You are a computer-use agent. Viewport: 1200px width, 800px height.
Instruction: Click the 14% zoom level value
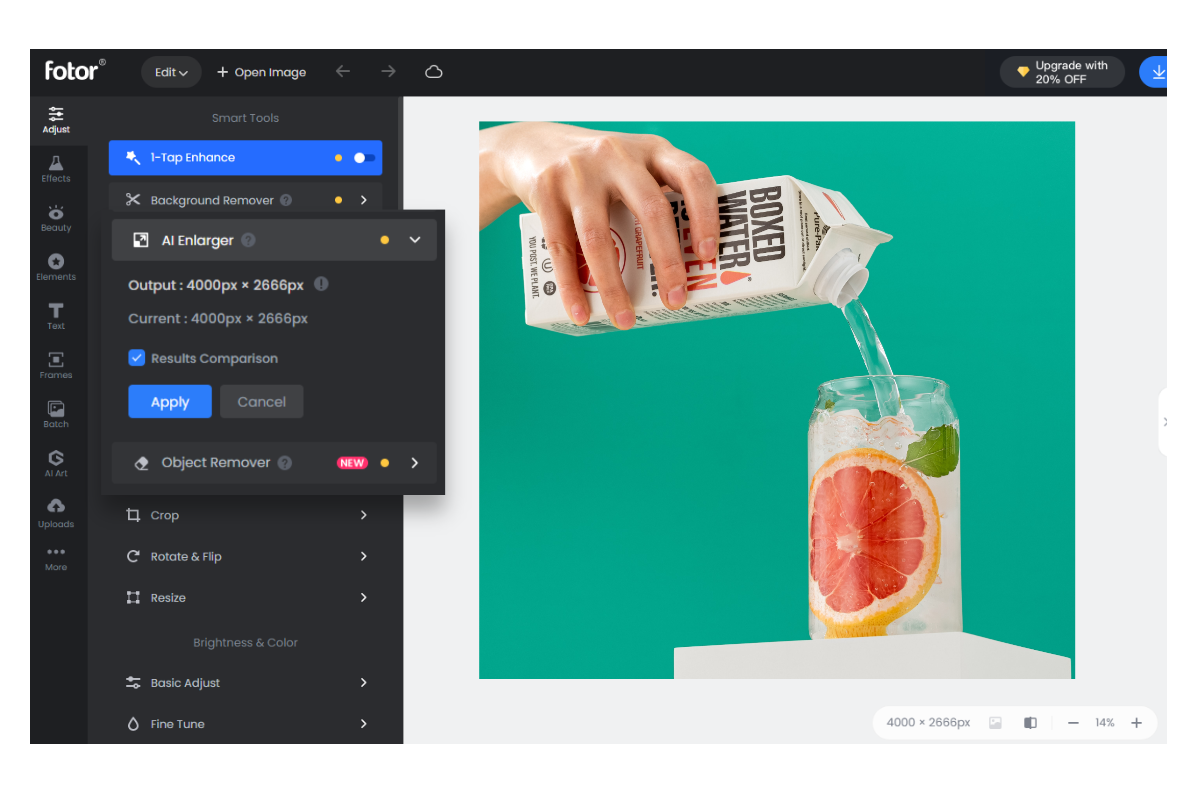[x=1104, y=723]
